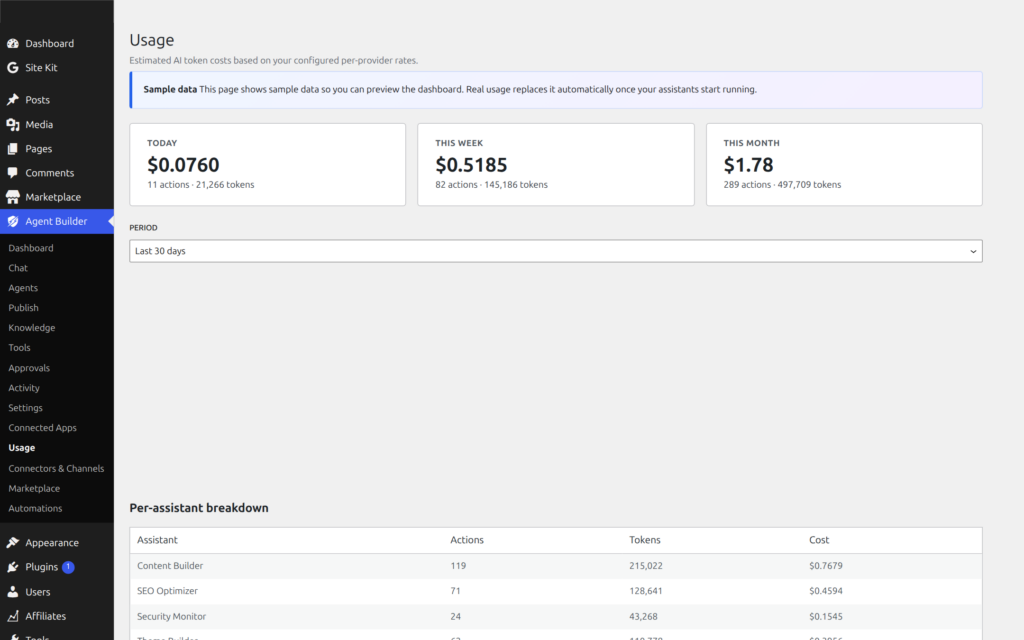Click the Tokens column header
This screenshot has height=640, width=1024.
point(645,540)
